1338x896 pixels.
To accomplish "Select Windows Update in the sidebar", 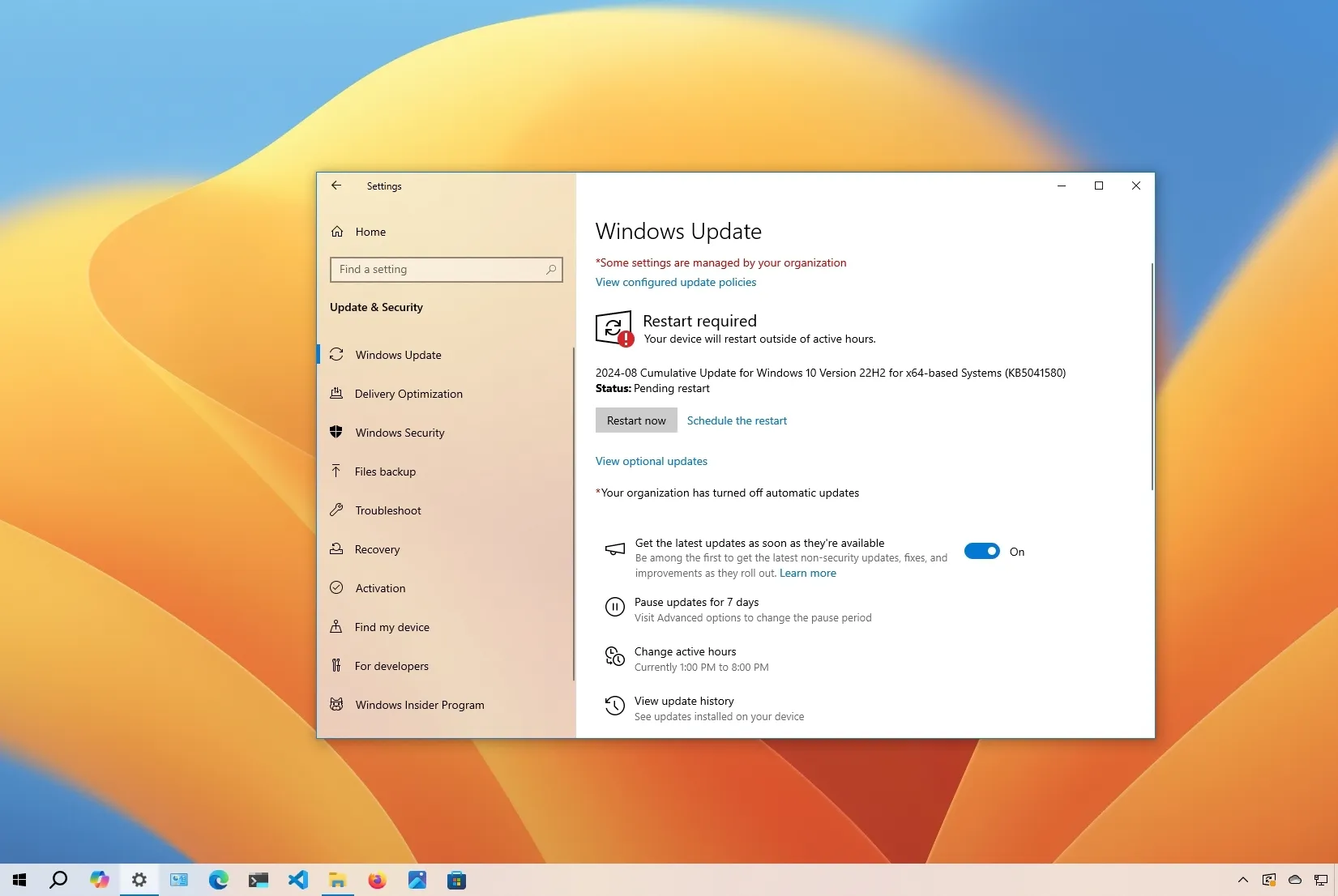I will click(x=446, y=355).
